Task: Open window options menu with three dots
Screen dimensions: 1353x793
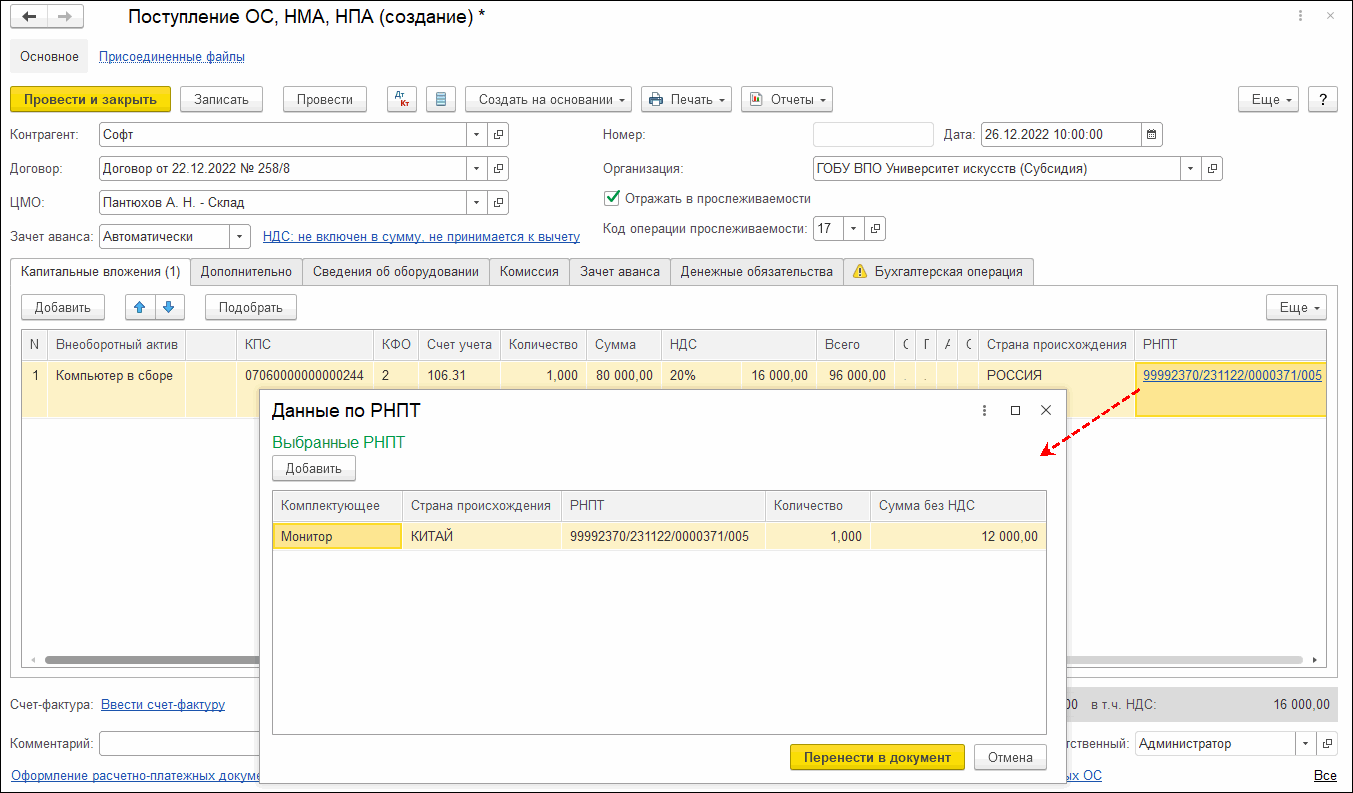Action: click(x=1300, y=17)
